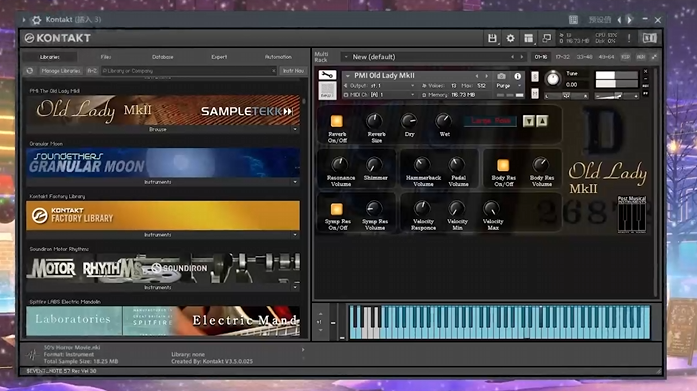The width and height of the screenshot is (697, 391).
Task: Click the exclamation panic button
Action: [x=629, y=38]
